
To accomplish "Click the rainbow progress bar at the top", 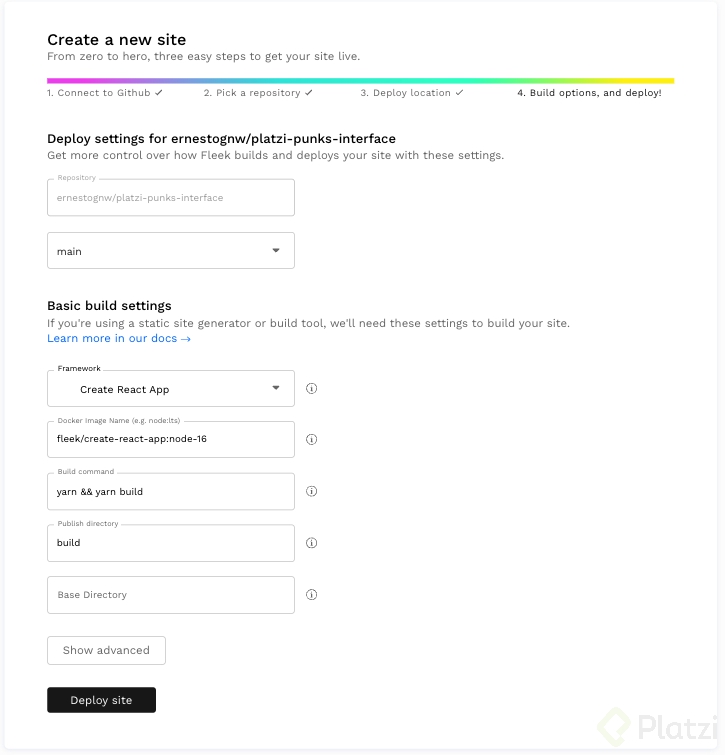I will point(361,81).
